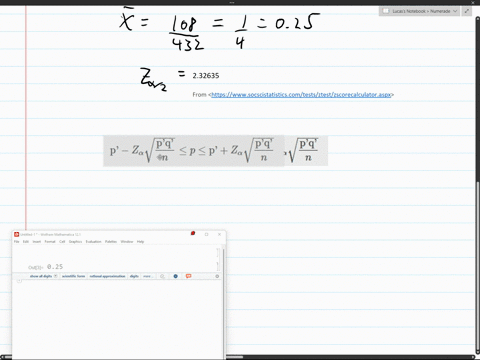The image size is (480, 360).
Task: Select the smaller cropped square-root formula image
Action: click(306, 151)
